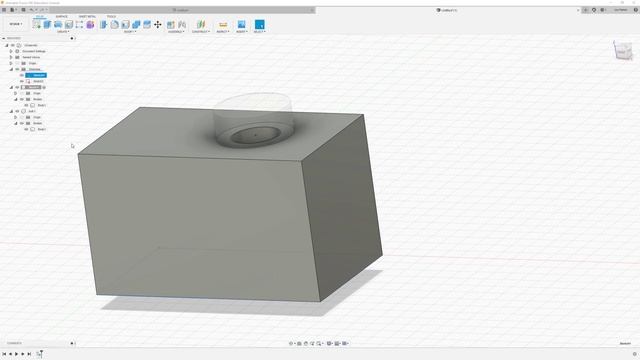Open the Construct dropdown menu

point(201,31)
